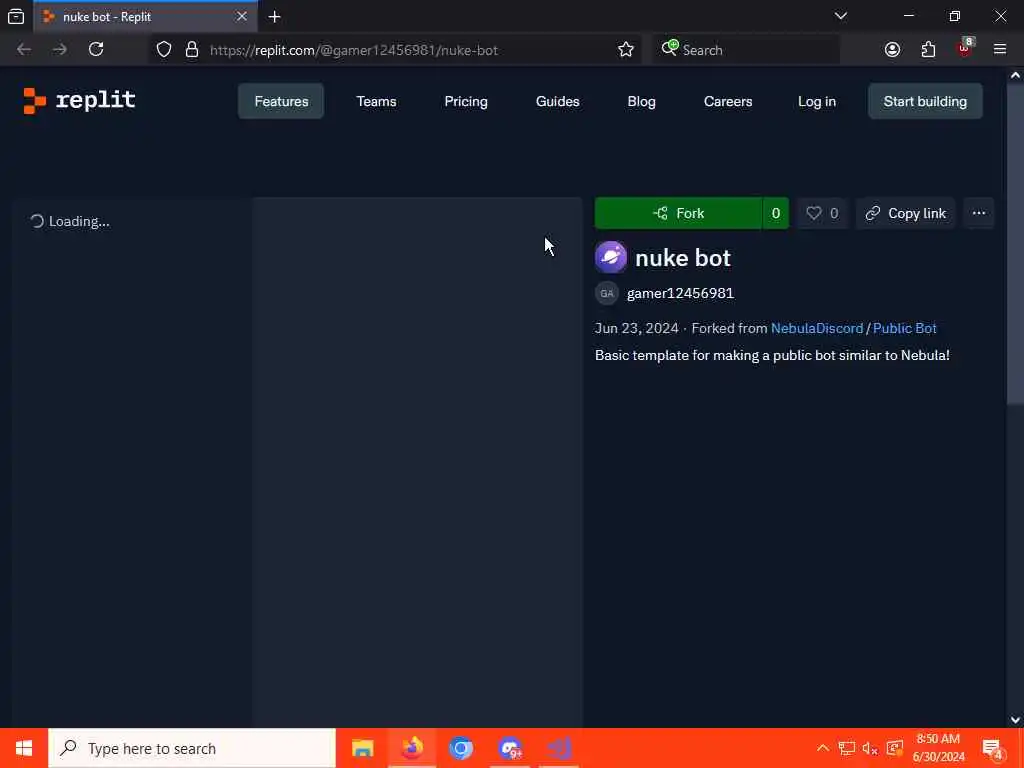Click Start building button
This screenshot has height=768, width=1024.
click(925, 101)
